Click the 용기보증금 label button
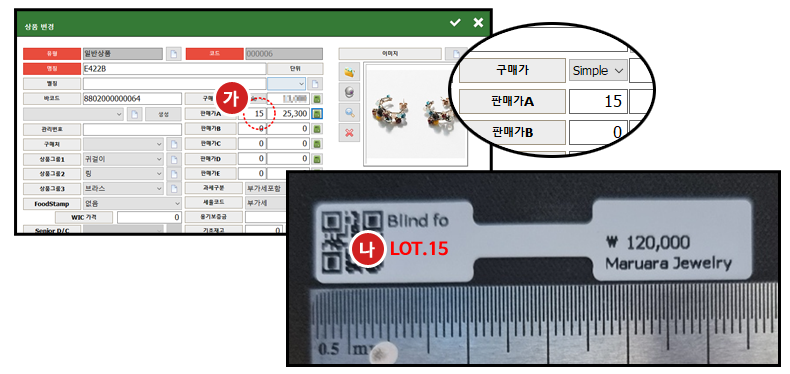Viewport: 790px width, 374px height. click(x=214, y=217)
